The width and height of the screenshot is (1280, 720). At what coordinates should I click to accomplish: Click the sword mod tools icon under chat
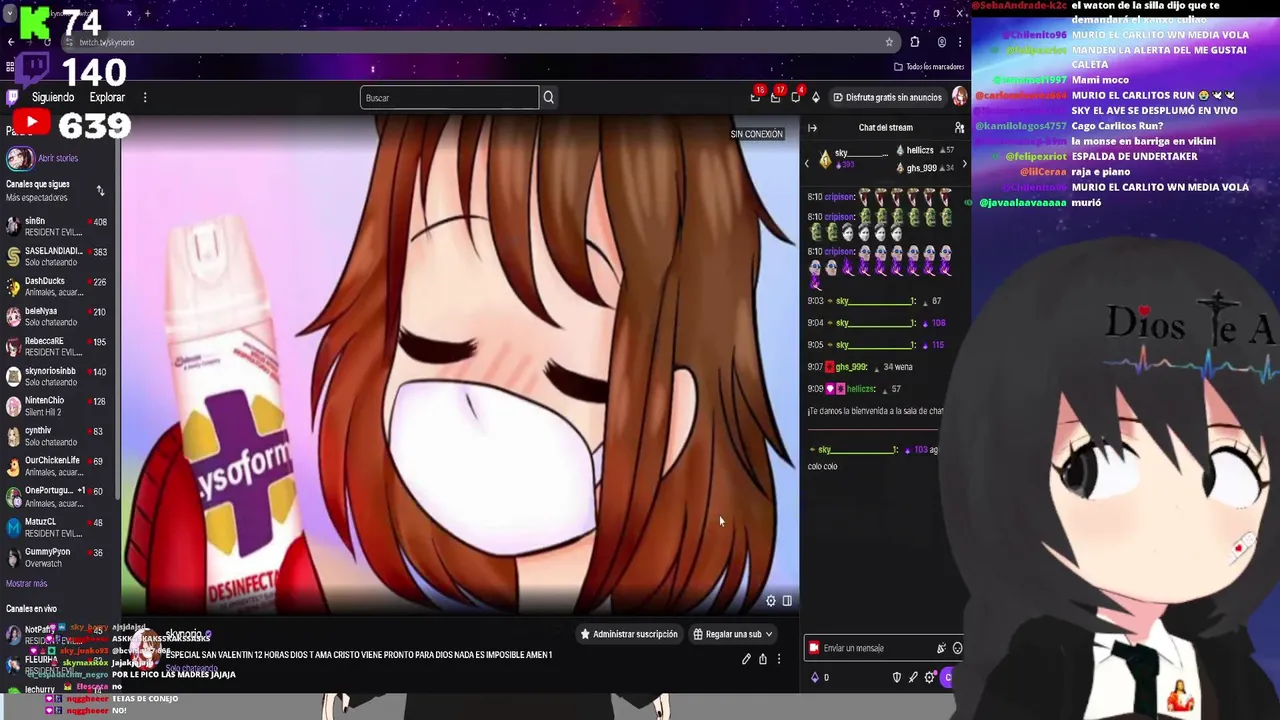(913, 677)
